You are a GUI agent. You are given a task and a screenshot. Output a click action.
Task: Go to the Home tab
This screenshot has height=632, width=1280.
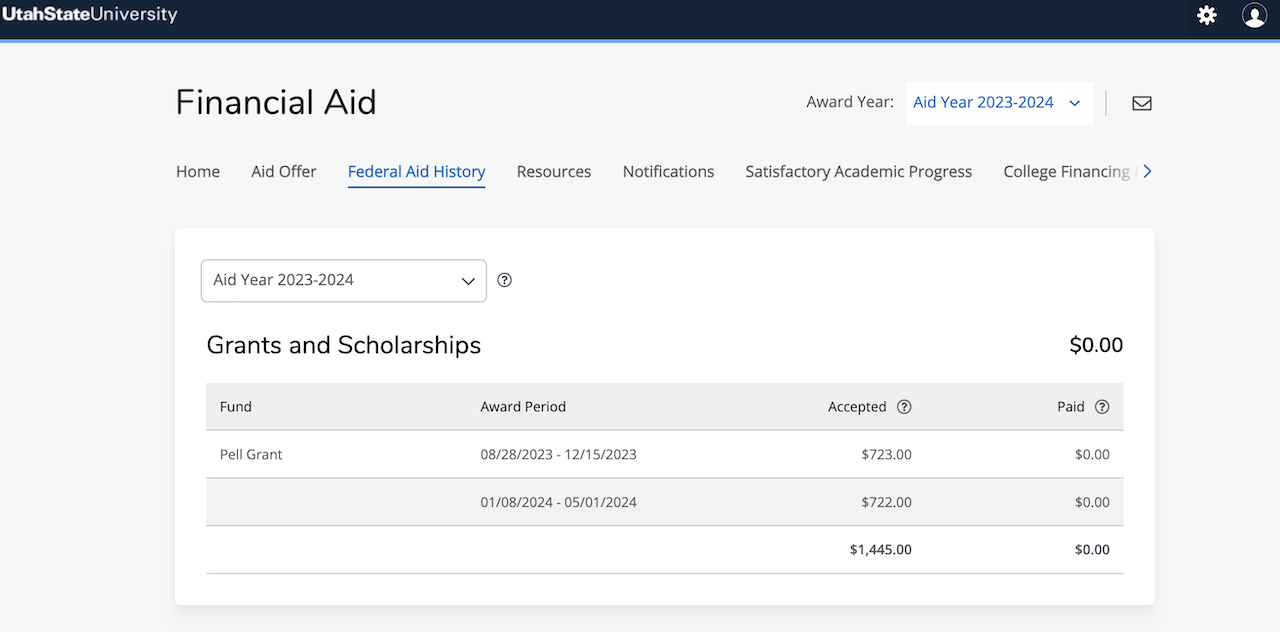[x=197, y=171]
